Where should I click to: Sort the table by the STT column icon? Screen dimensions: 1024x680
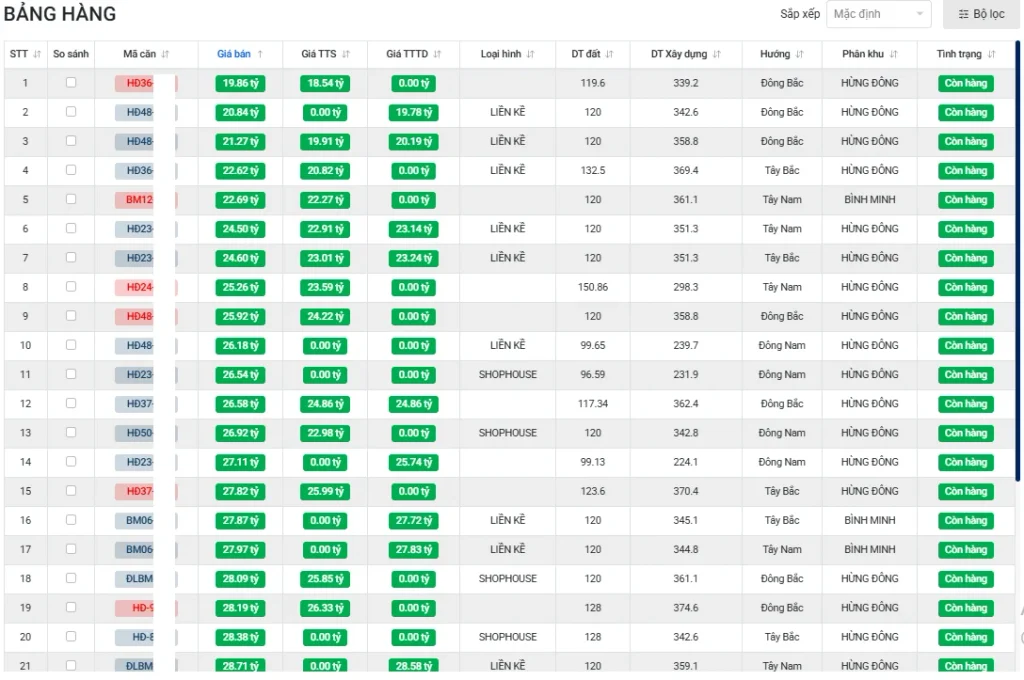[x=37, y=54]
